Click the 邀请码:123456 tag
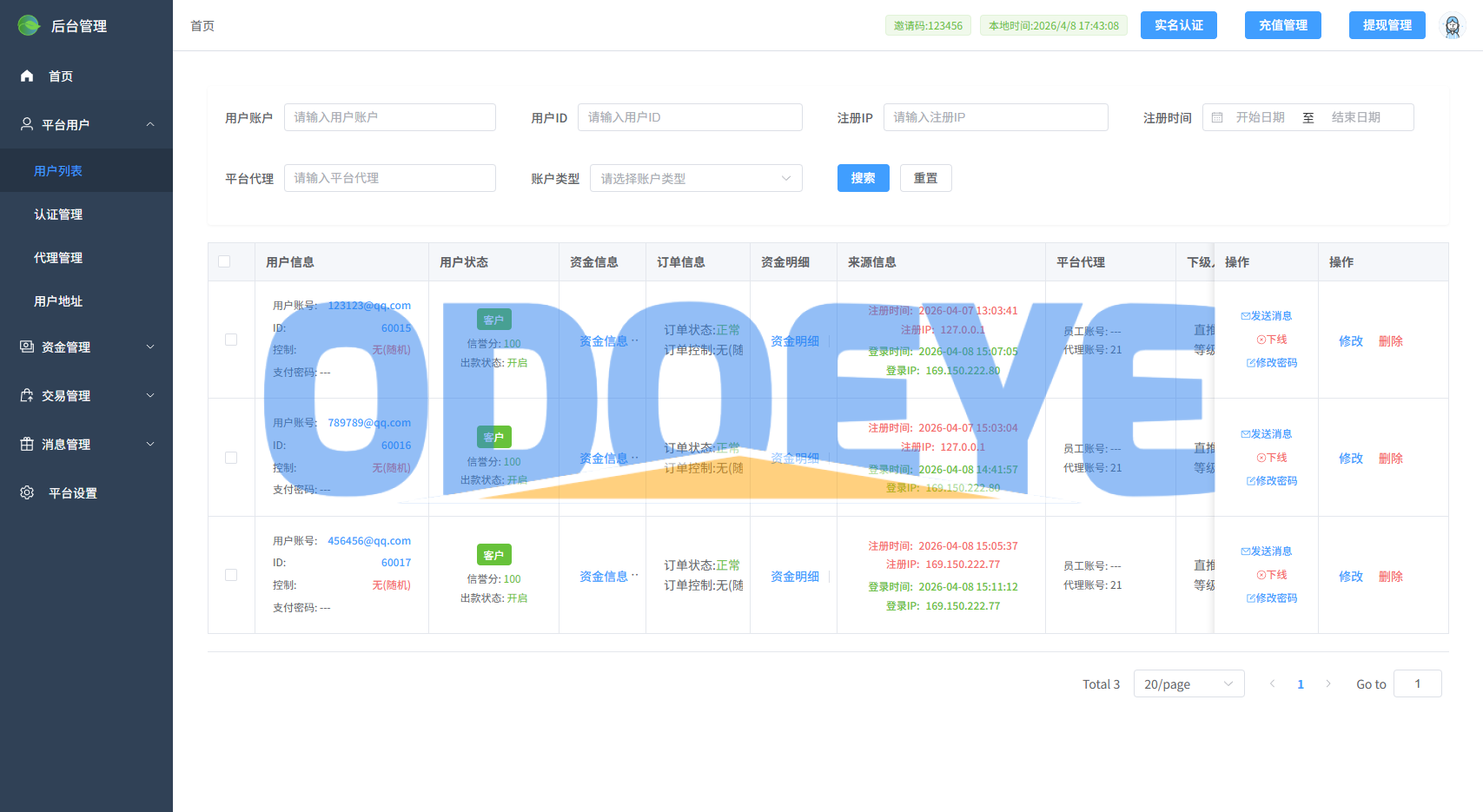Screen dimensions: 1483x812 point(928,25)
